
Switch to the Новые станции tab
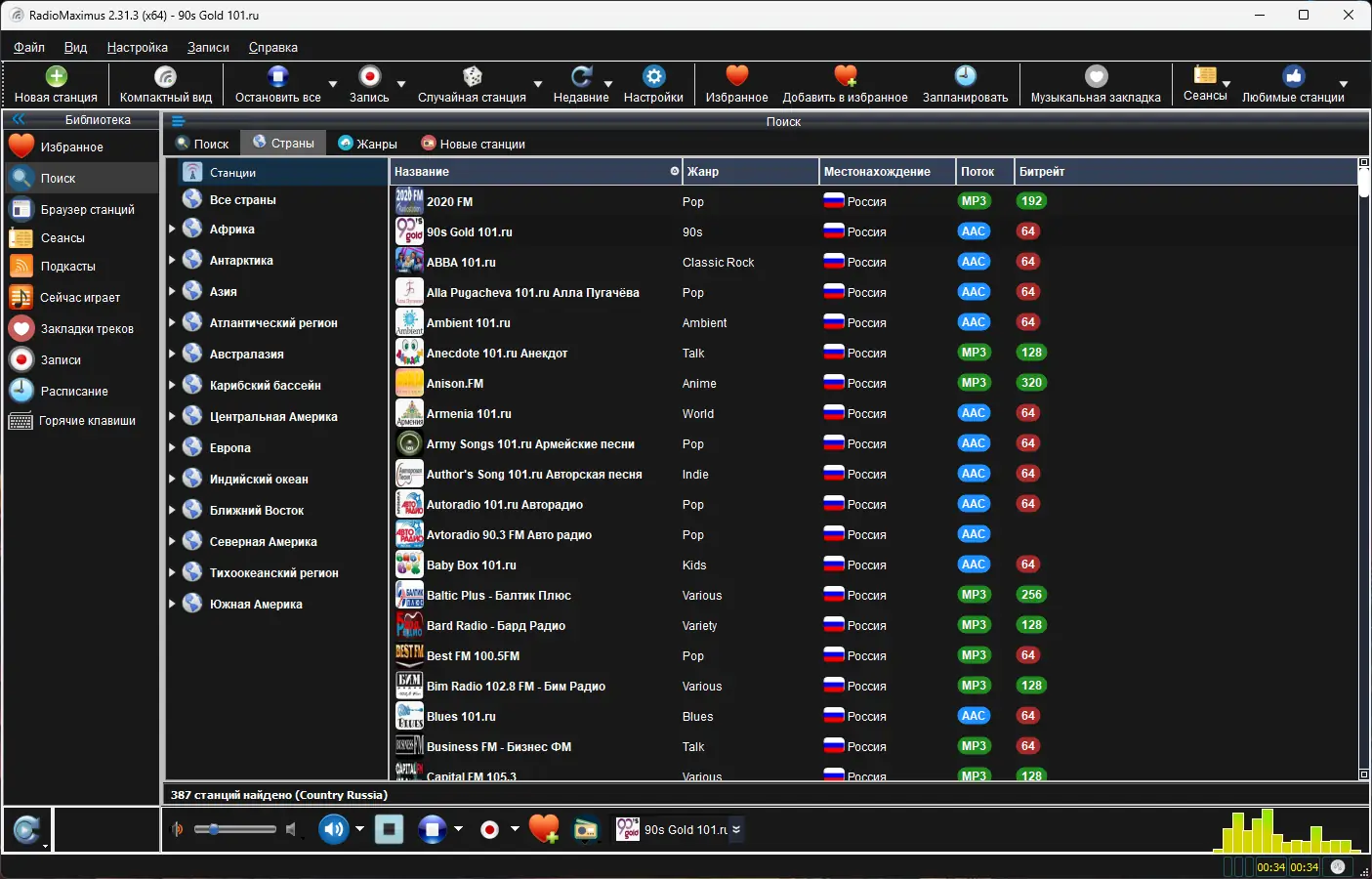(474, 144)
